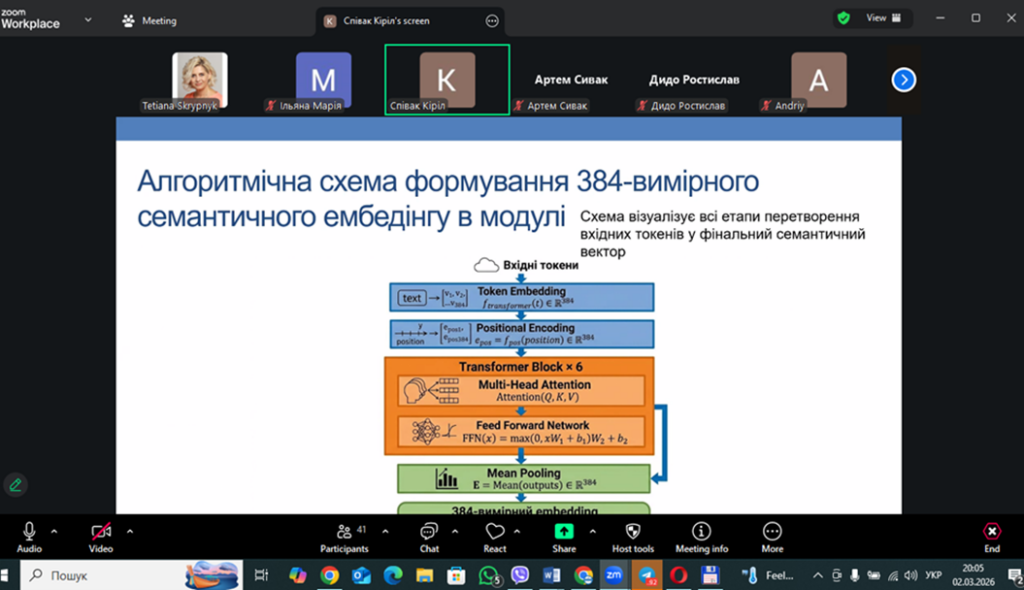1024x590 pixels.
Task: Expand audio settings arrow next to Audio
Action: point(54,531)
